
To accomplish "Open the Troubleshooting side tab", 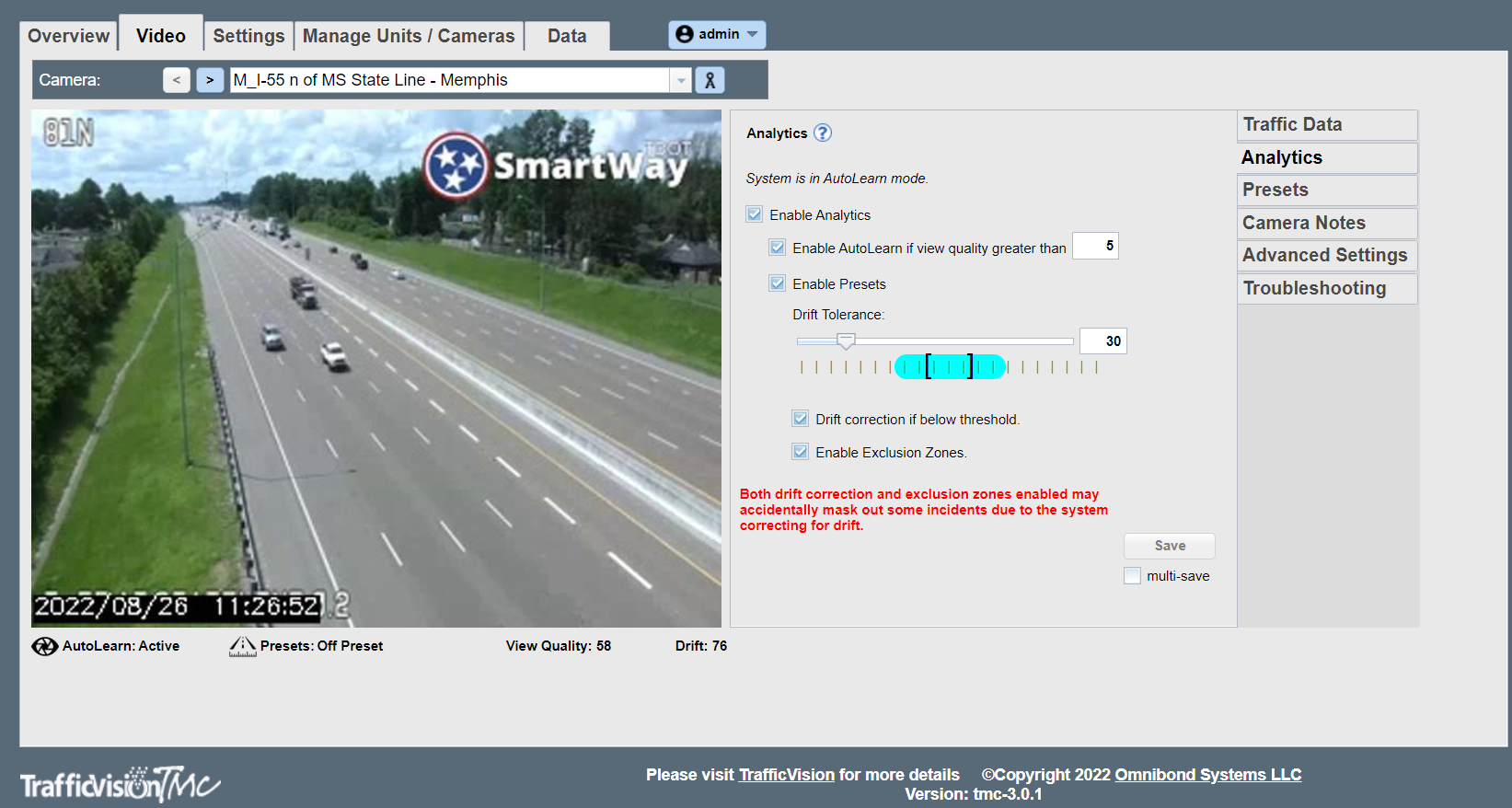I will (1327, 288).
